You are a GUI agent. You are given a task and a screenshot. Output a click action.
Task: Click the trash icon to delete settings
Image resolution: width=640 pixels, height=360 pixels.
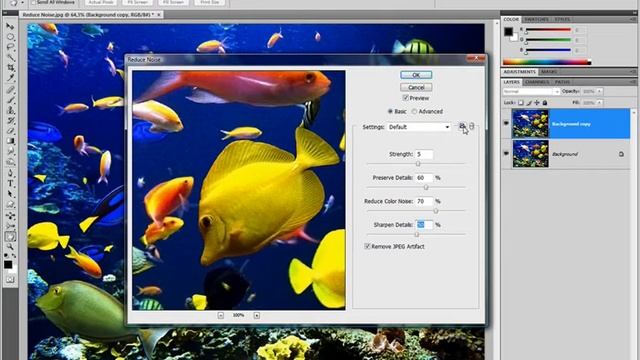pyautogui.click(x=472, y=127)
